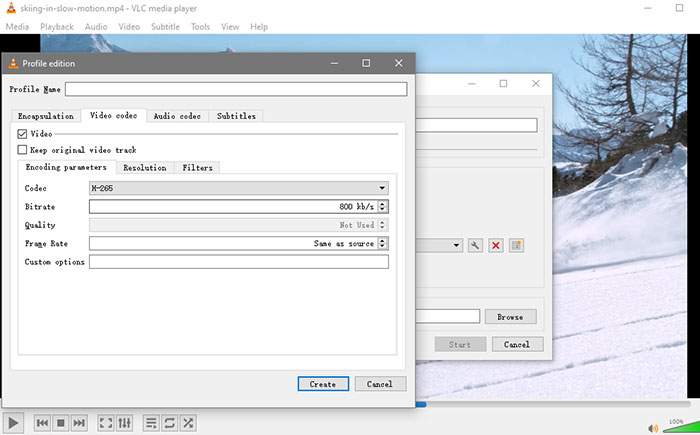The height and width of the screenshot is (435, 700).
Task: Maximize the VLC main window
Action: 679,8
